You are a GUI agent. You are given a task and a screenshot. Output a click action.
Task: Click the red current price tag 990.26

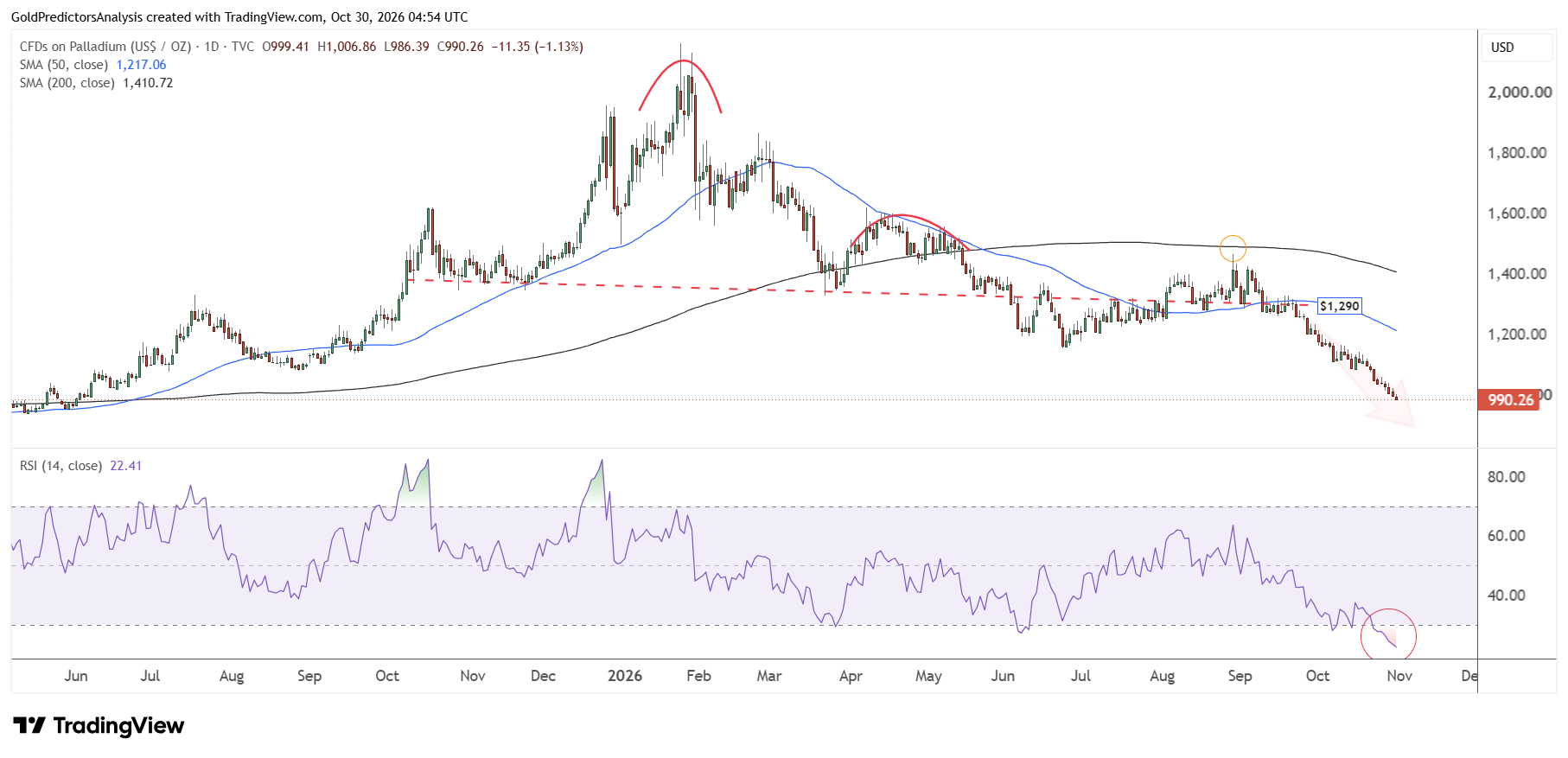point(1509,400)
